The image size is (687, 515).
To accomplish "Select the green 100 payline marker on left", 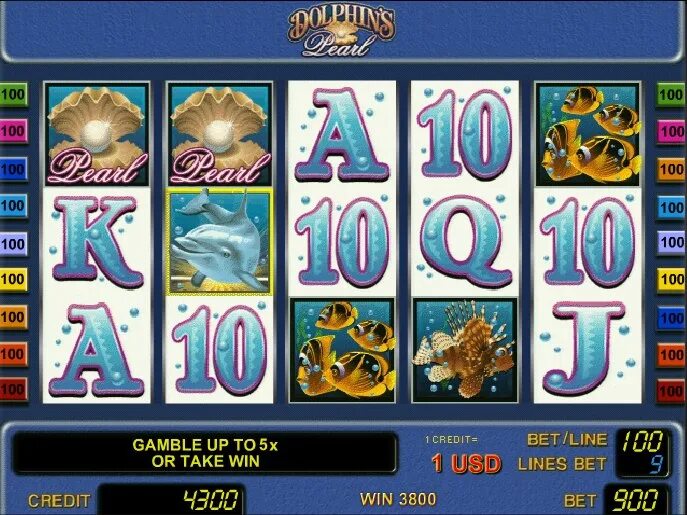I will click(14, 95).
